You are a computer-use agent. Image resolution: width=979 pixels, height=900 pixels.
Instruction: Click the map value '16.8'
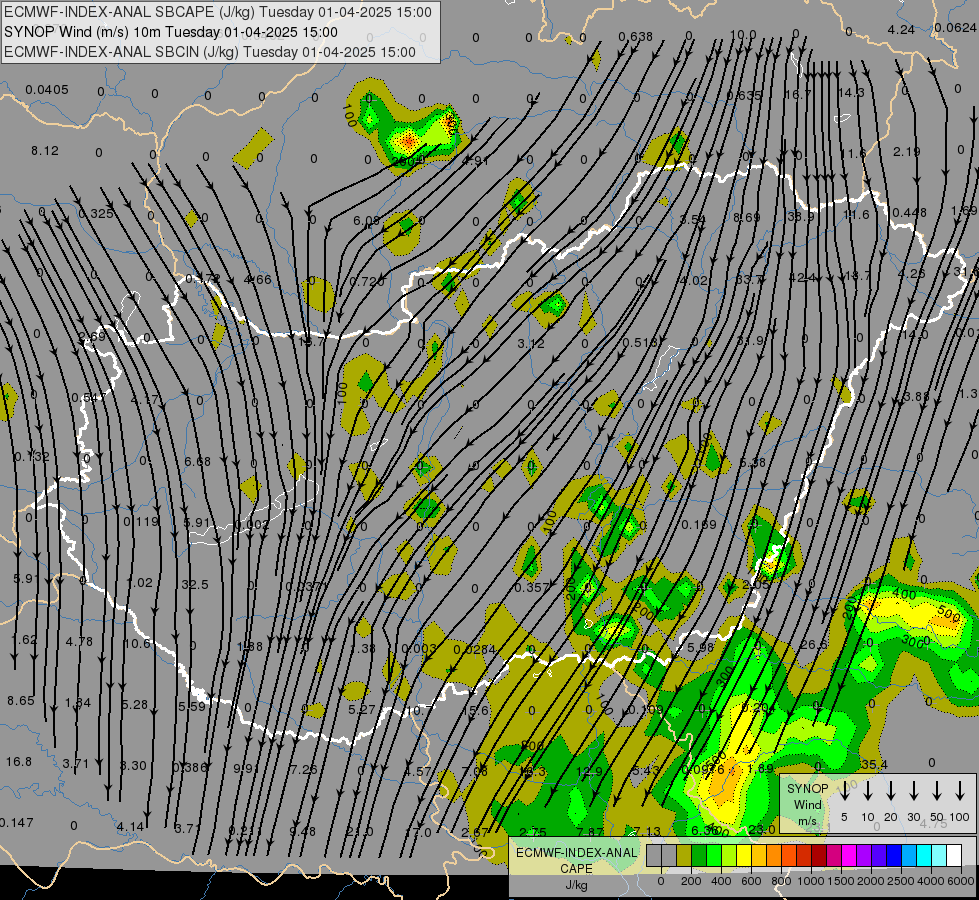point(19,761)
